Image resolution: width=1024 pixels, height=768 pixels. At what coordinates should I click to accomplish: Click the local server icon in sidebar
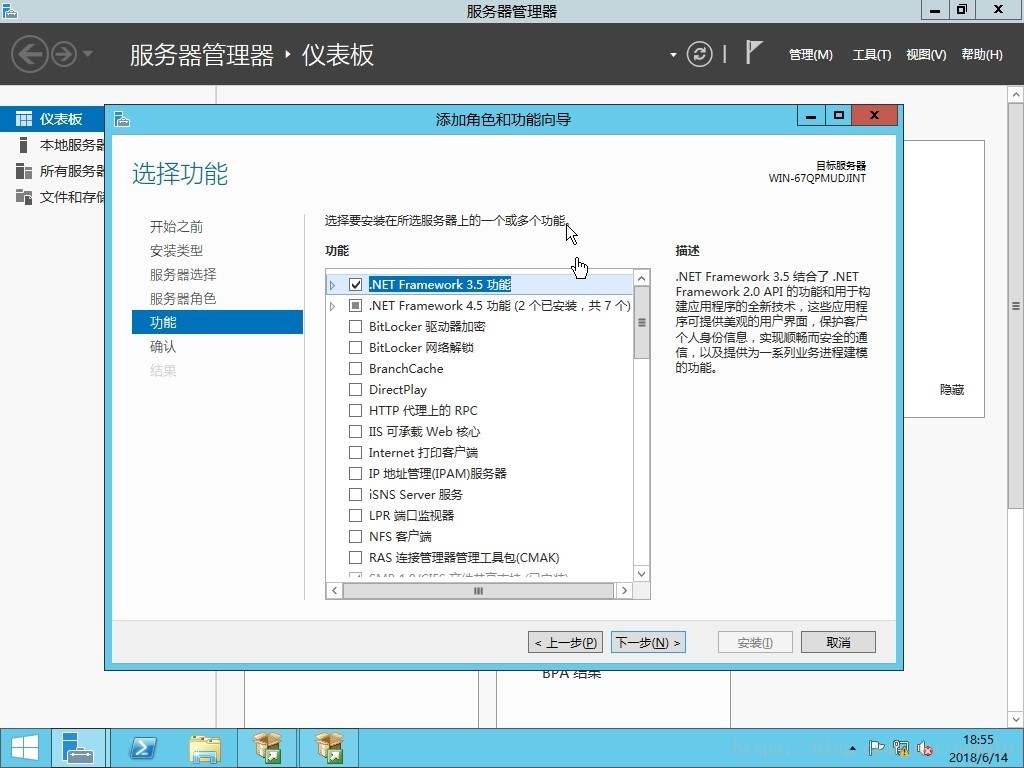[24, 145]
